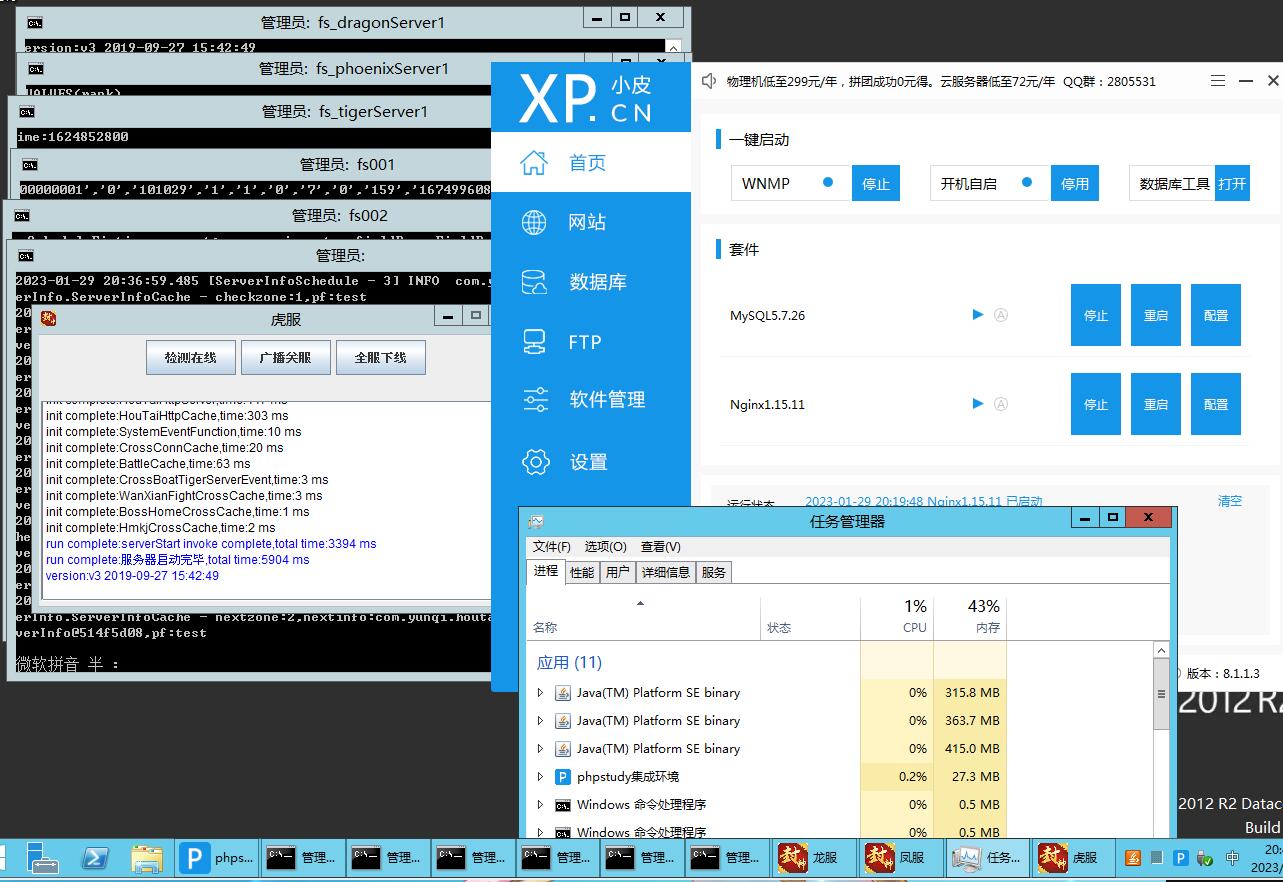1283x882 pixels.
Task: Select the 进程 tab in Task Manager
Action: tap(546, 571)
